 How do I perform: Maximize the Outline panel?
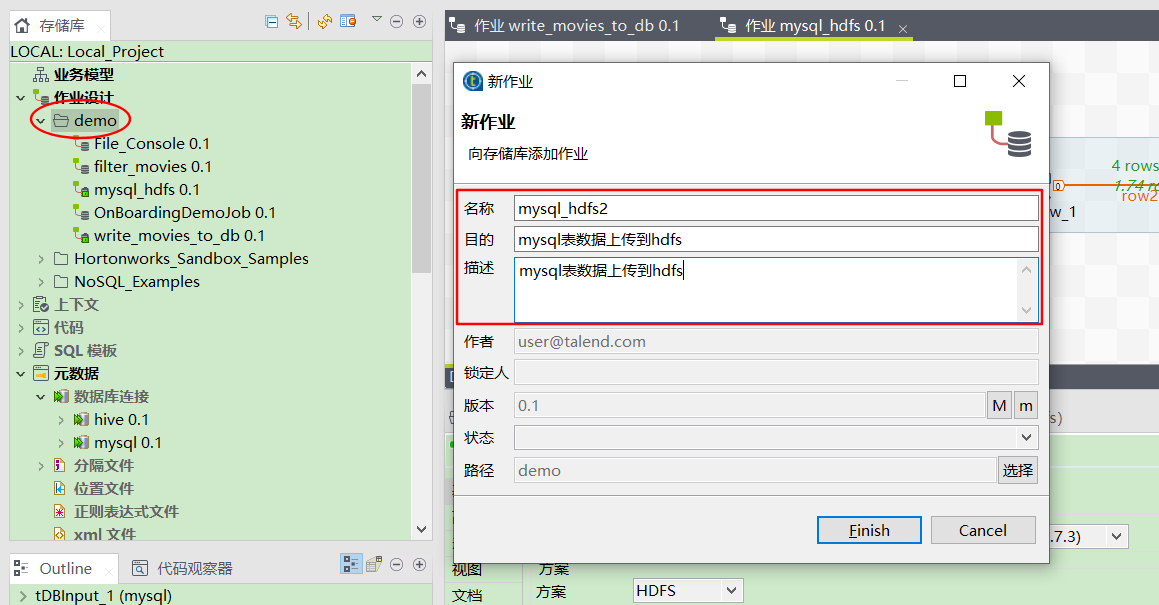point(419,563)
